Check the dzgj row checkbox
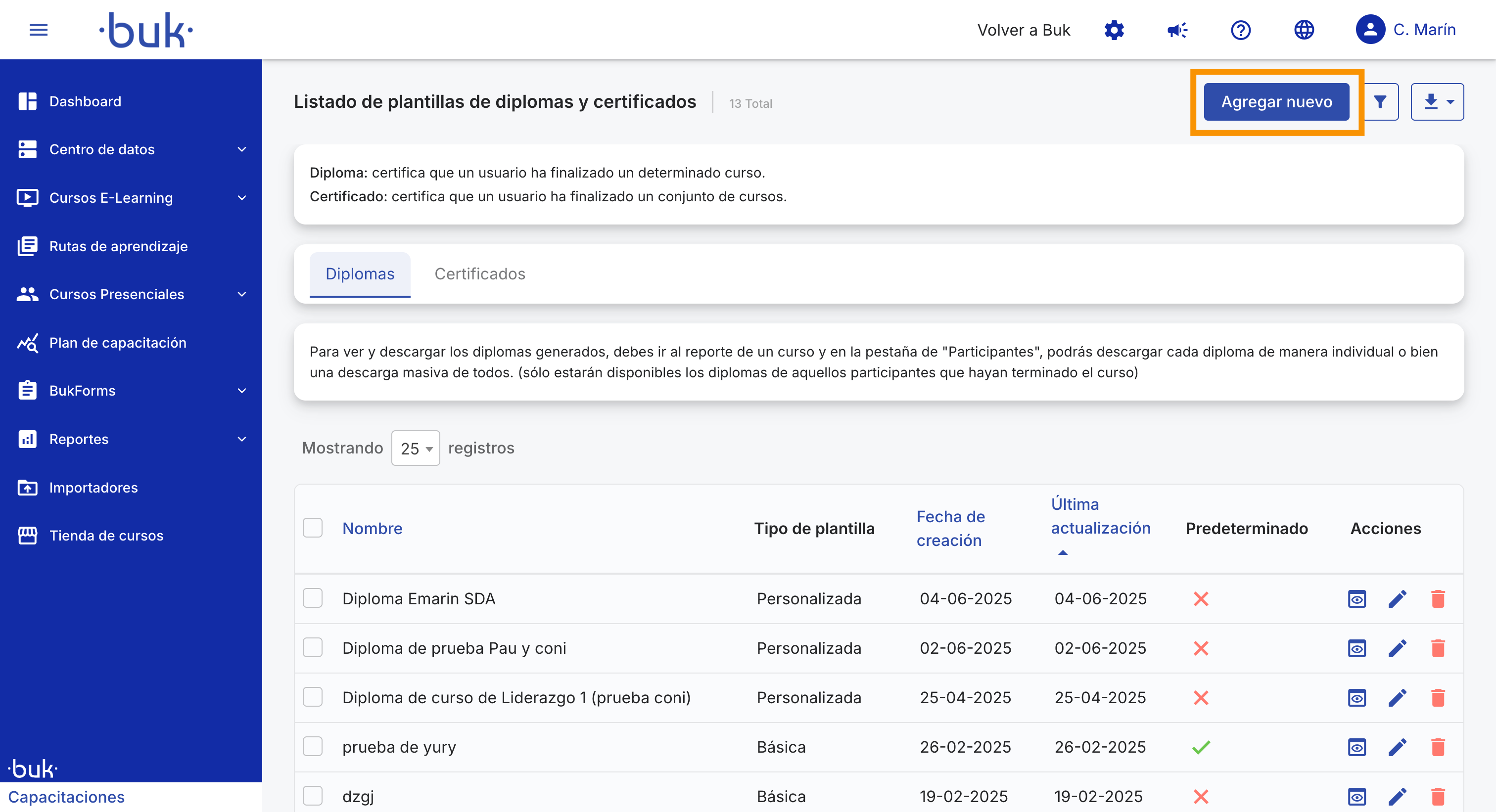 click(x=313, y=795)
